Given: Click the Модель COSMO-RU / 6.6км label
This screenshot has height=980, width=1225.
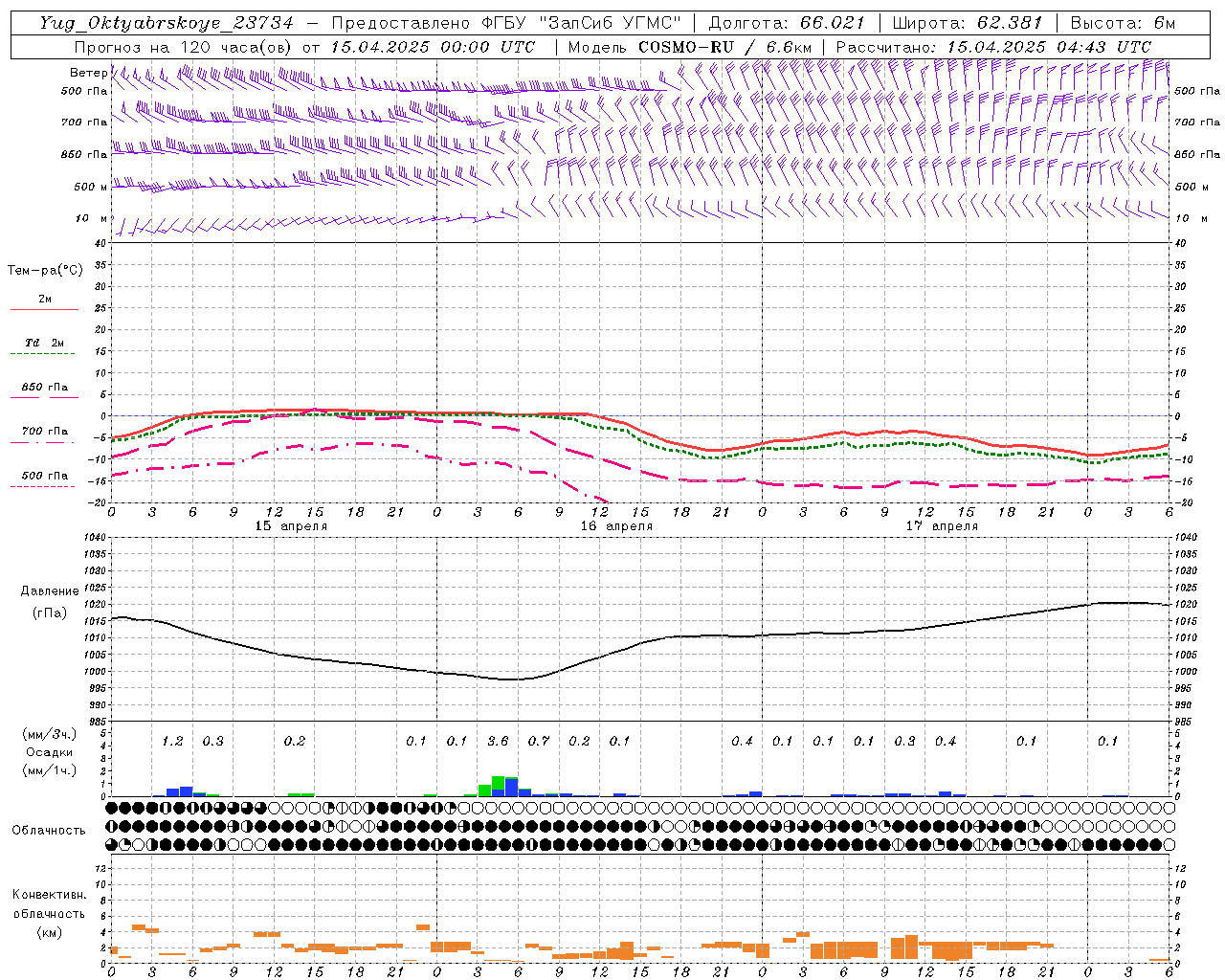Looking at the screenshot, I should 690,47.
